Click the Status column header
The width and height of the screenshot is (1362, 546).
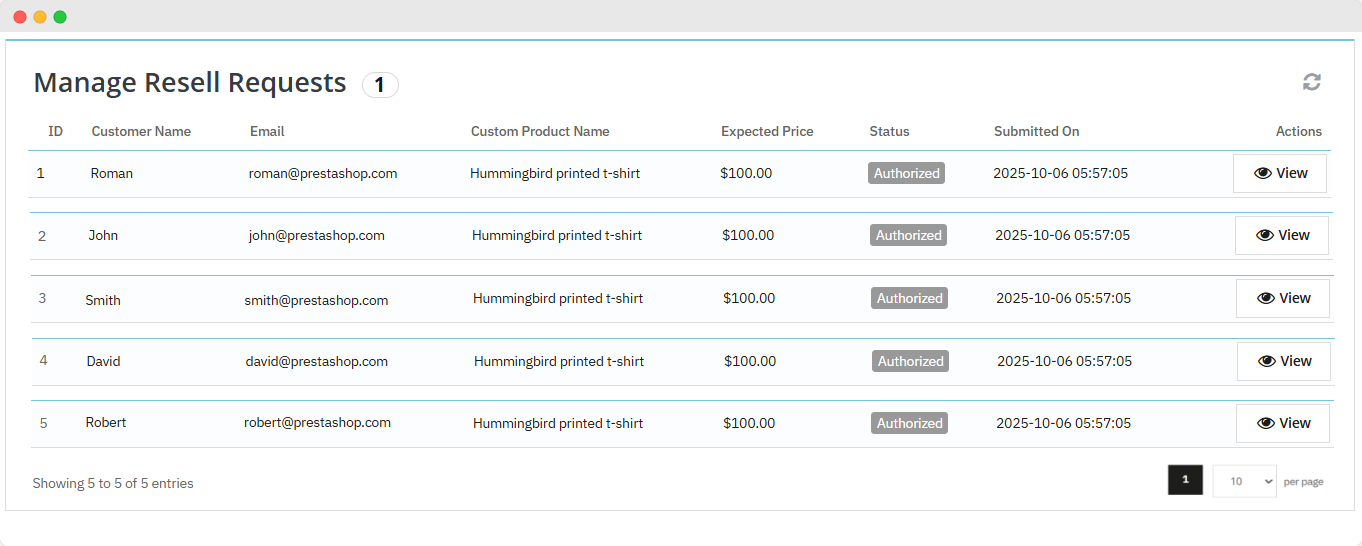coord(889,131)
